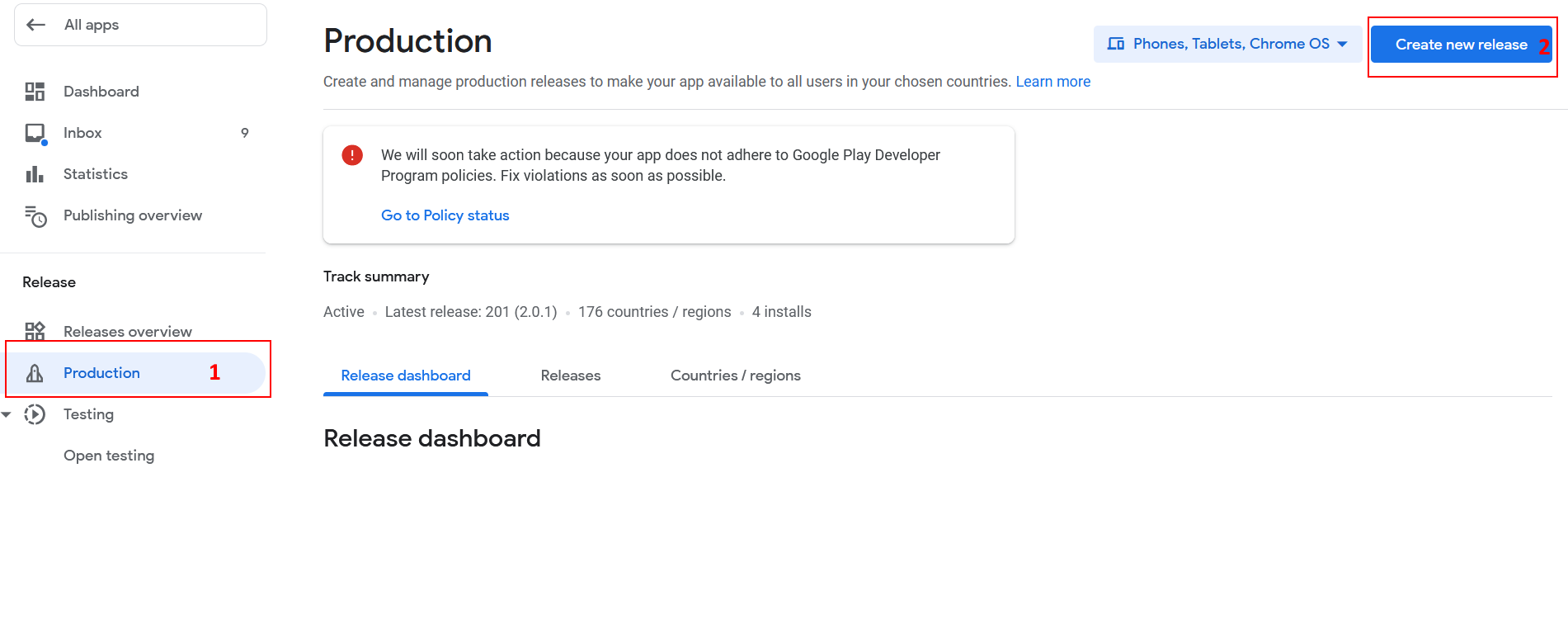
Task: Click the red policy warning icon
Action: 352,155
